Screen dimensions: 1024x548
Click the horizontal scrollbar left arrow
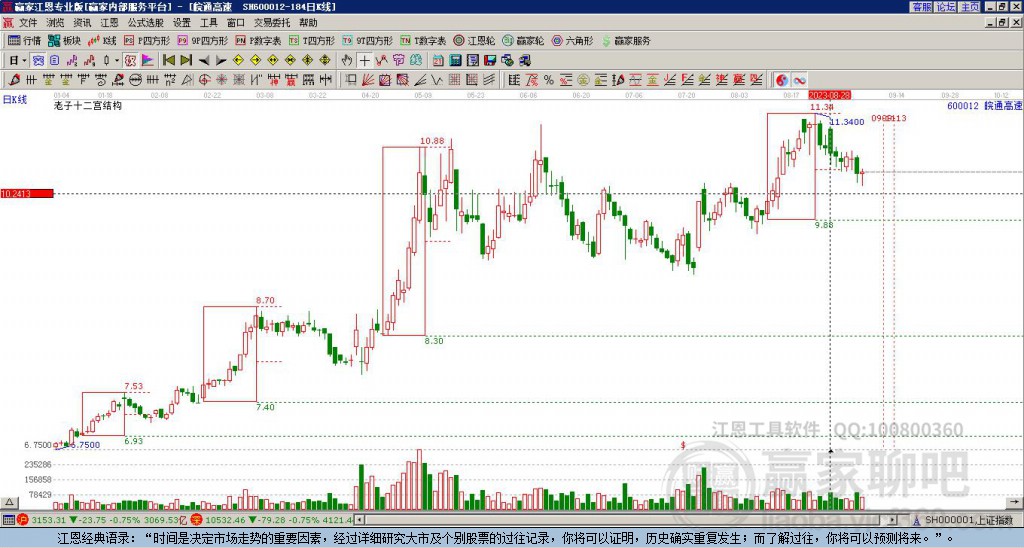360,520
